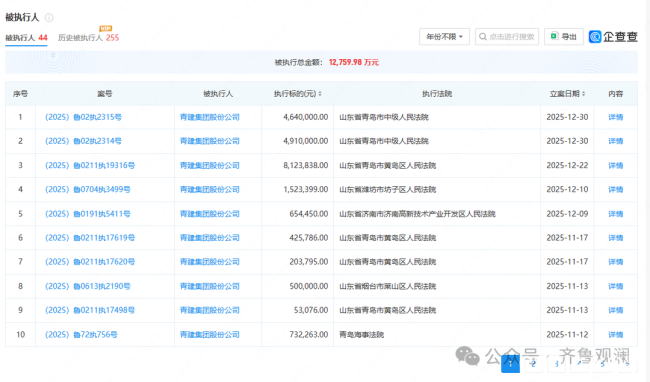Click court 山东省潍坊市坊子区人民法院

point(388,189)
